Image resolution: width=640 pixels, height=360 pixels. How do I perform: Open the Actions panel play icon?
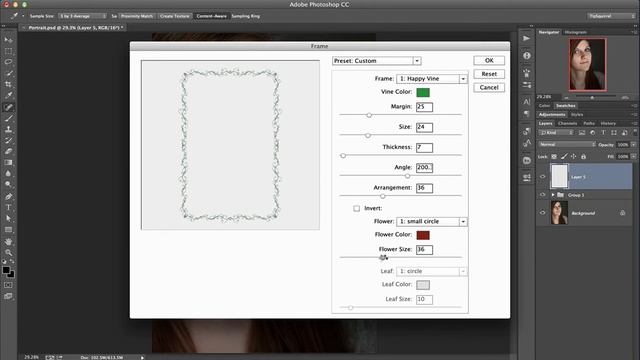point(527,38)
